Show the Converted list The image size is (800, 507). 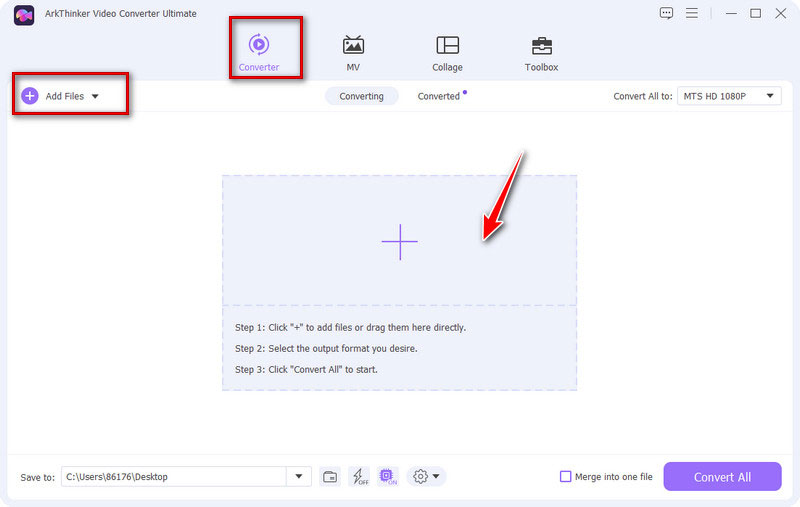pos(439,96)
